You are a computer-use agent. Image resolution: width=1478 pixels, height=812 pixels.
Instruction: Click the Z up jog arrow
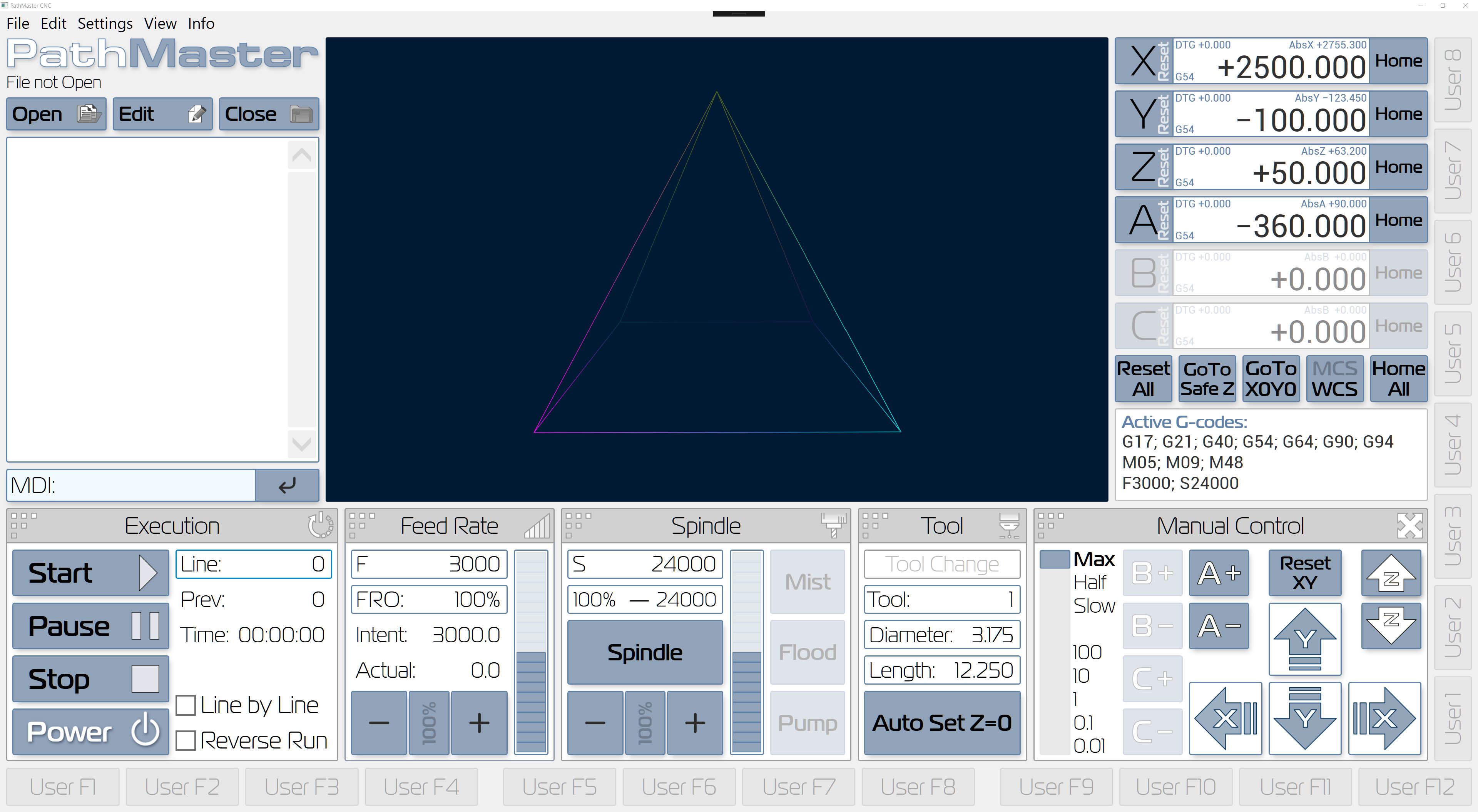1391,573
